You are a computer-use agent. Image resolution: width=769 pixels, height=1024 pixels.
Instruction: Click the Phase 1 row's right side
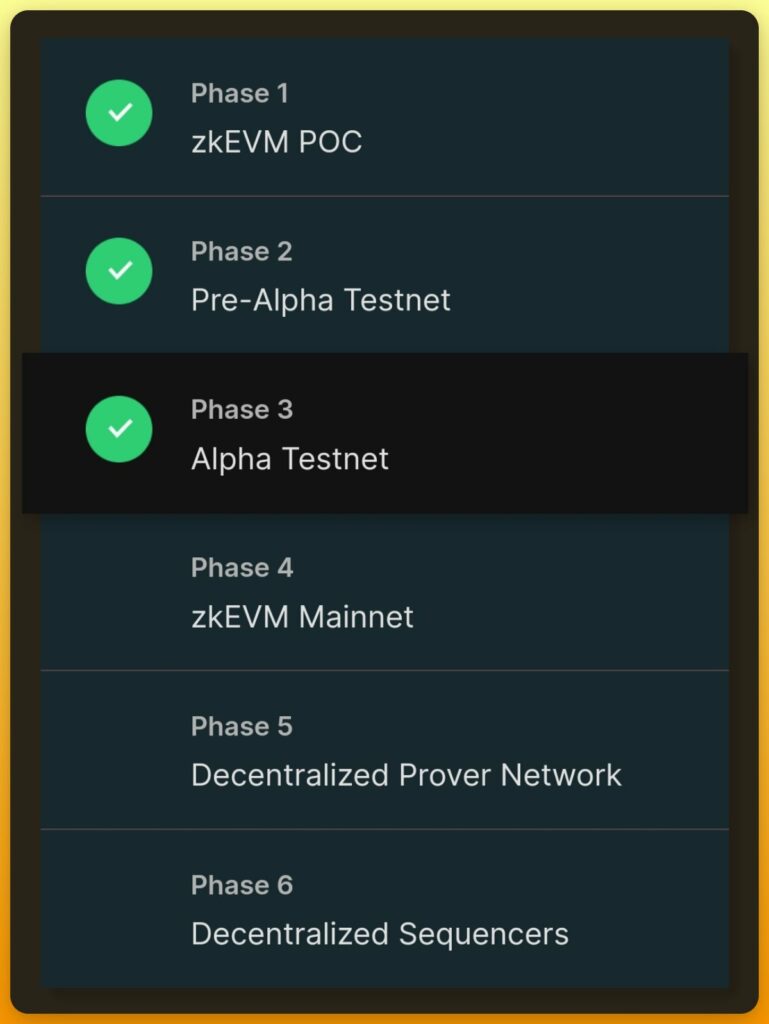coord(555,116)
